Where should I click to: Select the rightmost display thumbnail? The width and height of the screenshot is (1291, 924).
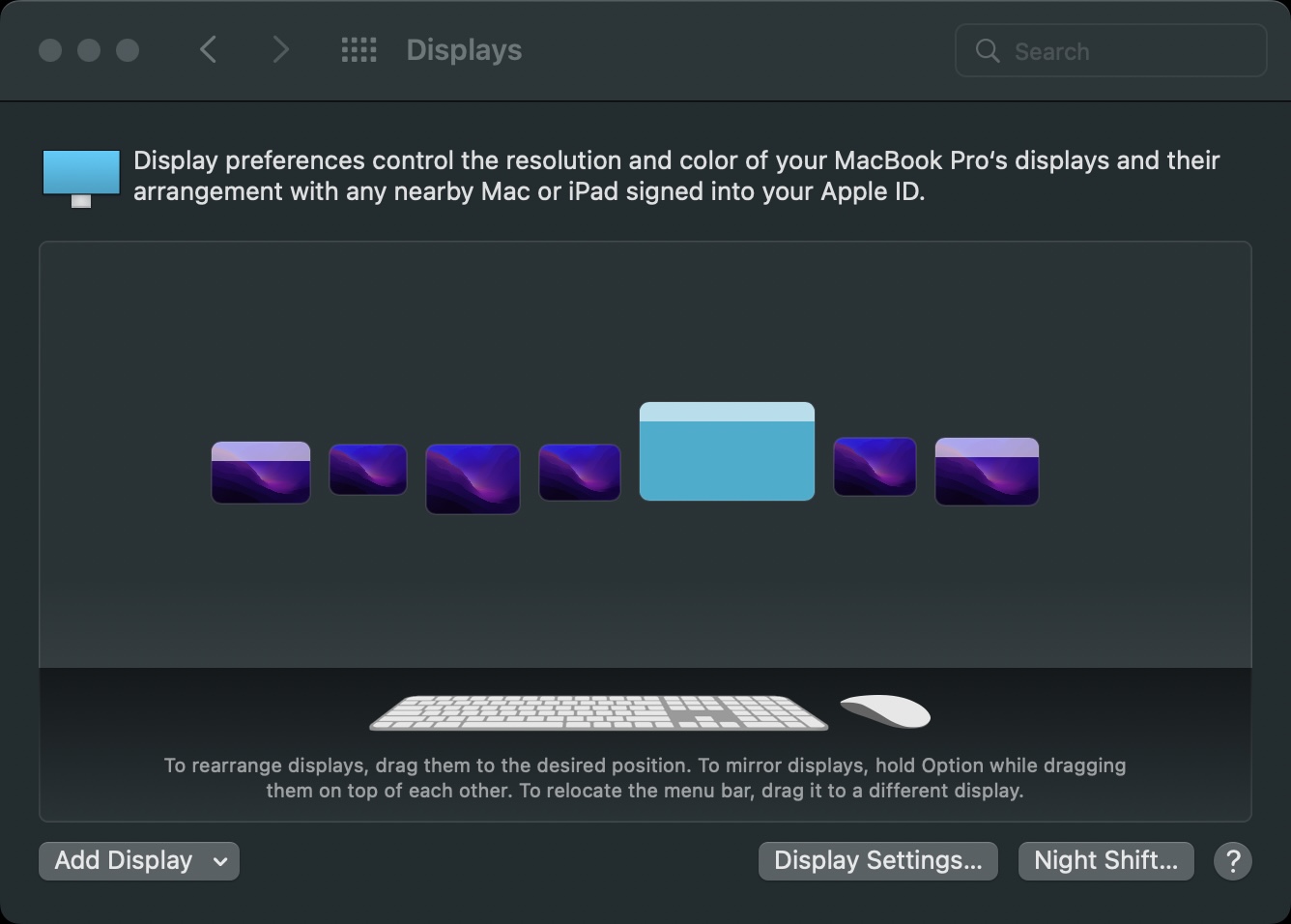click(x=987, y=472)
